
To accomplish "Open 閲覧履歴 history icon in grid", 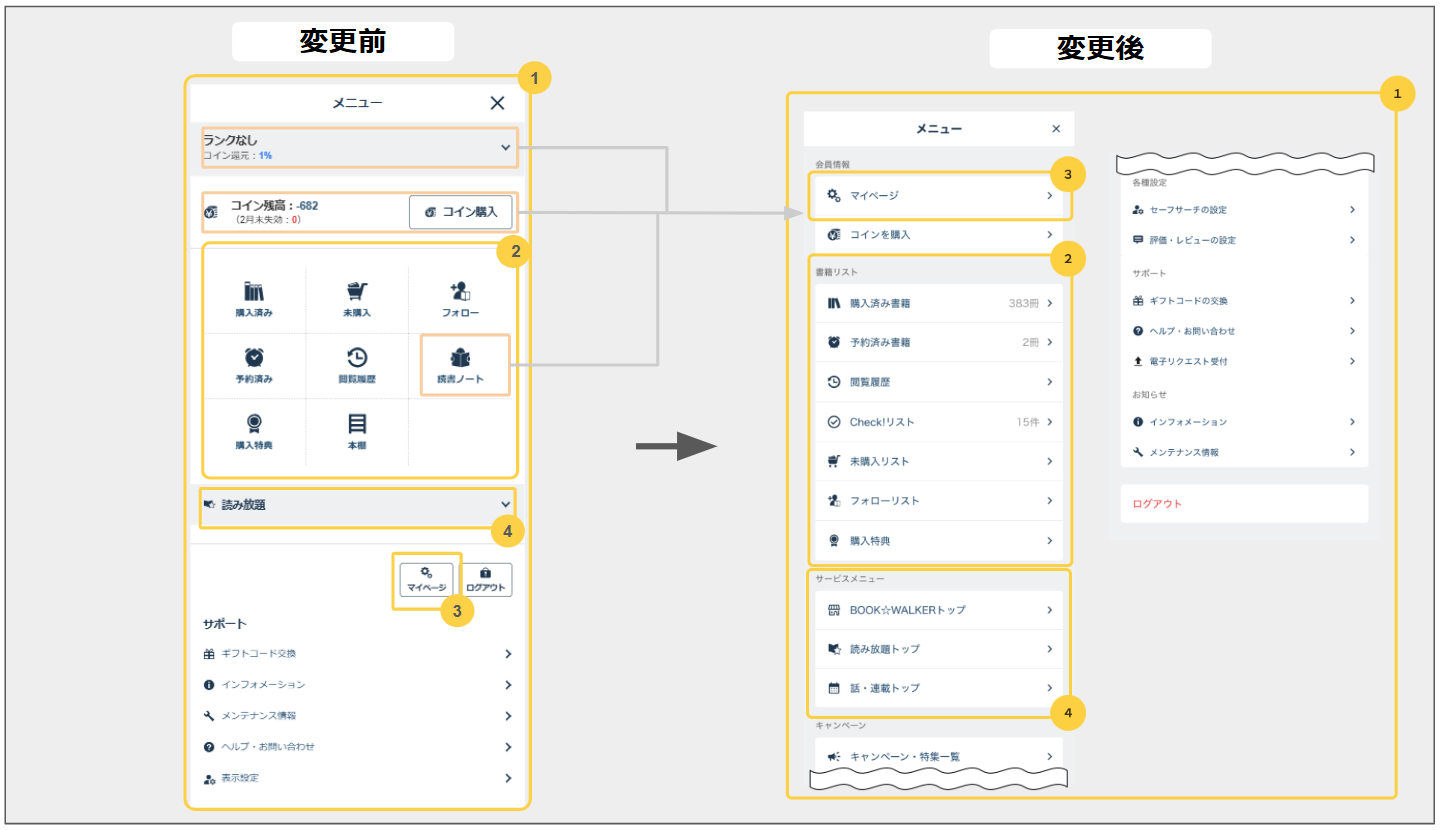I will tap(357, 358).
